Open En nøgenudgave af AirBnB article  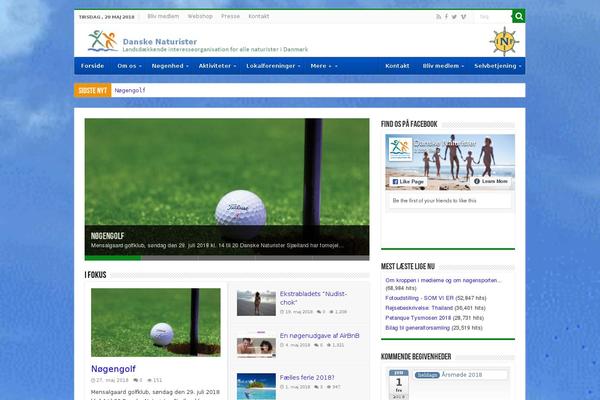[319, 336]
